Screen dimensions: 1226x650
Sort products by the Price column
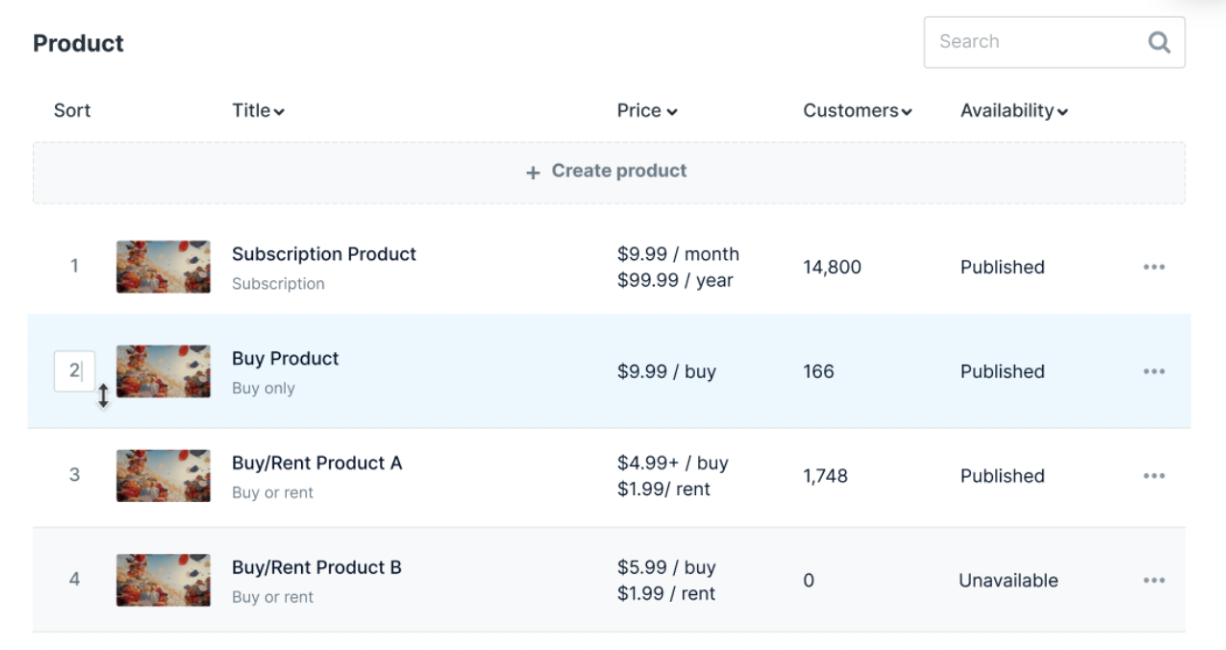[646, 111]
